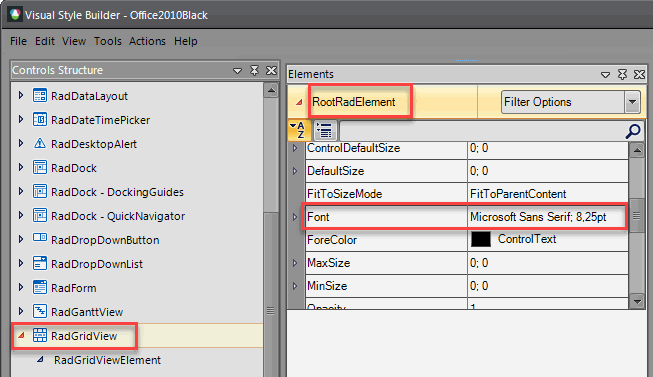
Task: Click the RadForm icon
Action: click(40, 287)
